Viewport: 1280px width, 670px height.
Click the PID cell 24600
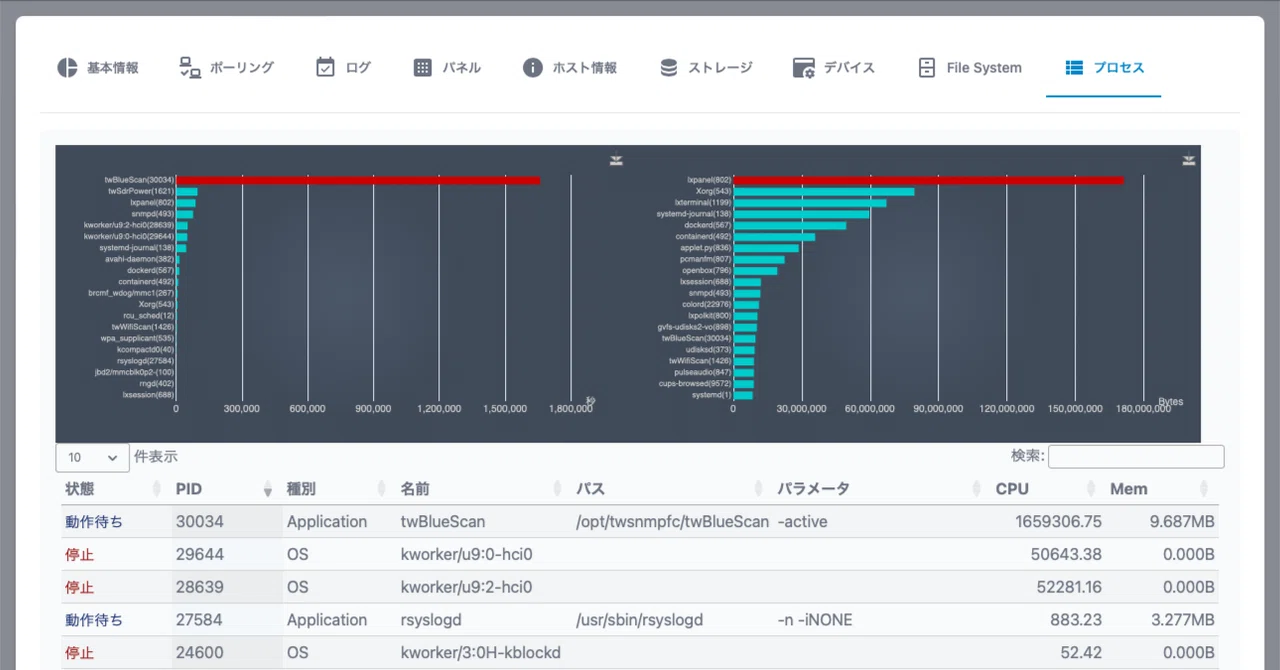pos(200,653)
